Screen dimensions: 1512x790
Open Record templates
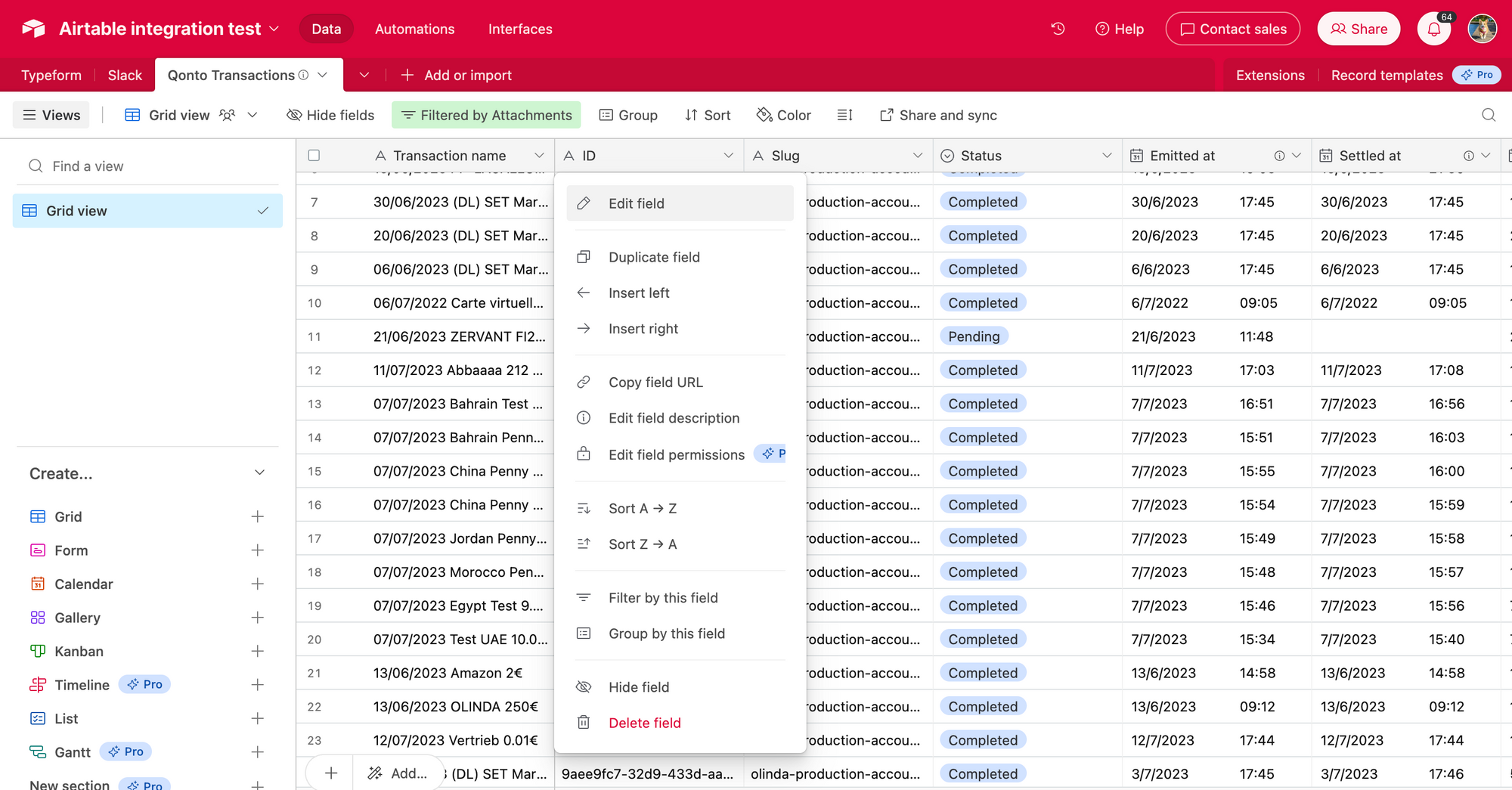pos(1387,75)
